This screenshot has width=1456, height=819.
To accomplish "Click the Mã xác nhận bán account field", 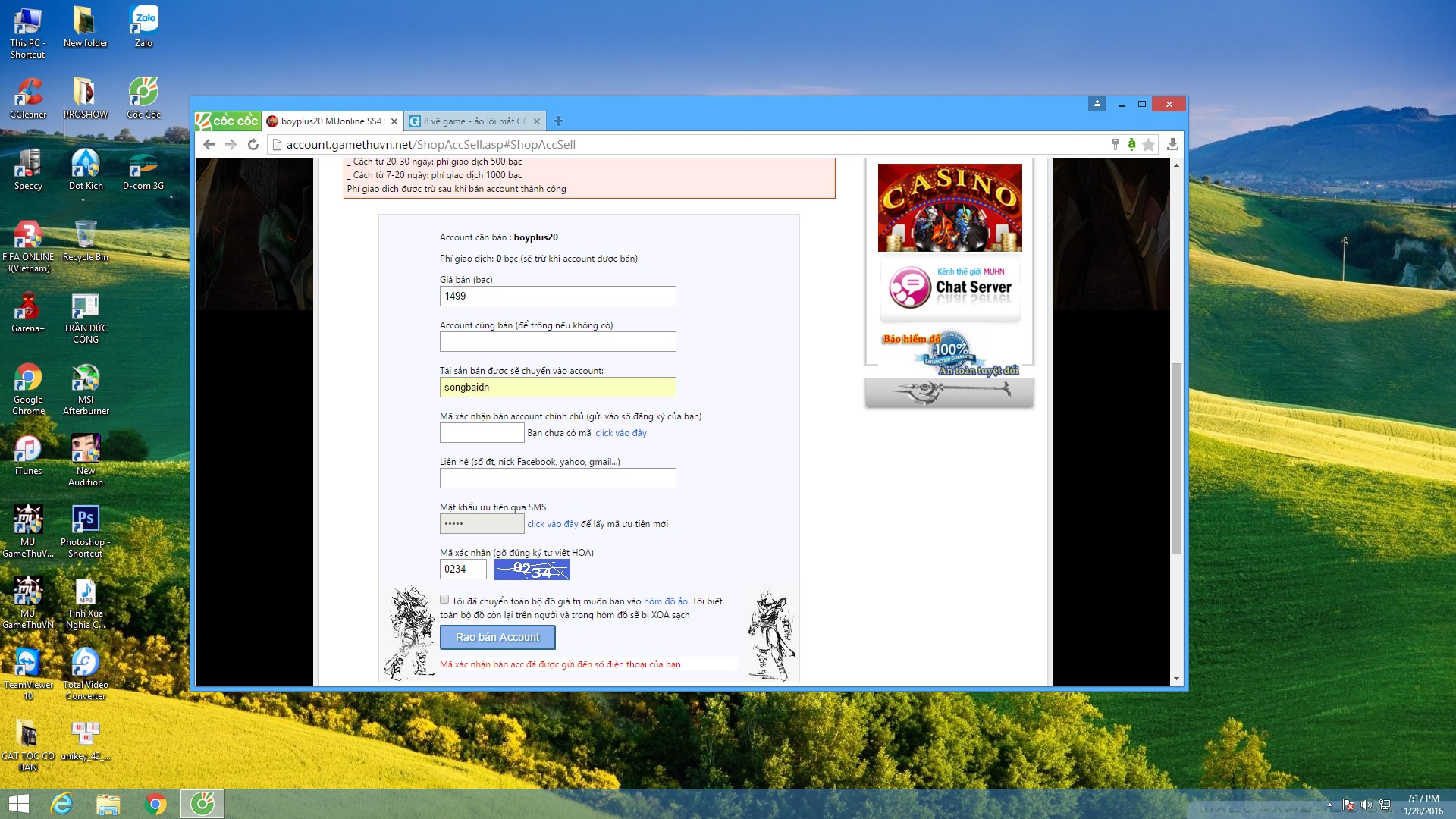I will (x=482, y=432).
